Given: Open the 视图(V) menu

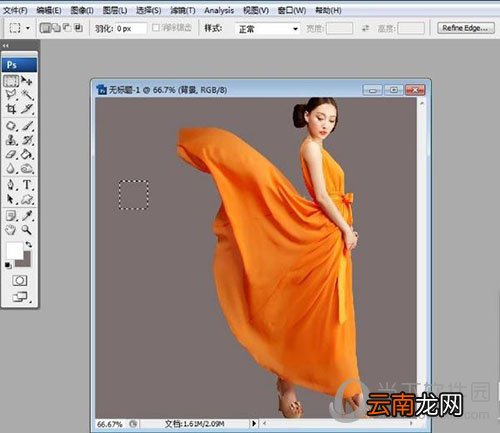Looking at the screenshot, I should [x=256, y=11].
